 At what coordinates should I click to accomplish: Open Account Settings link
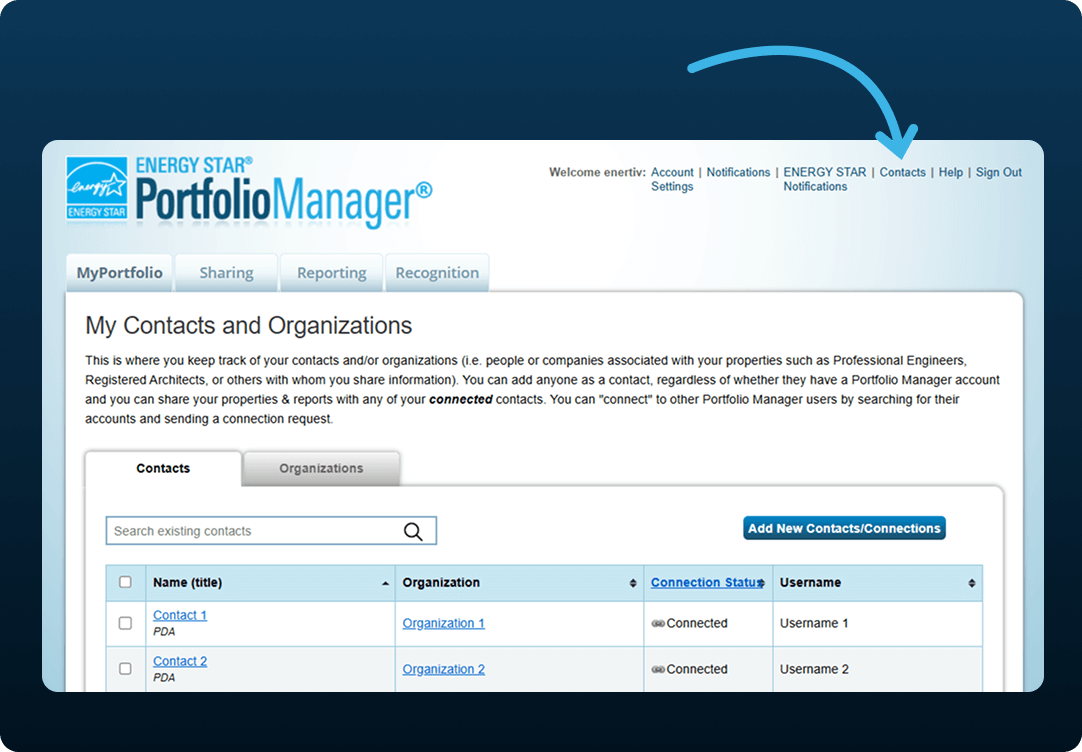pyautogui.click(x=672, y=179)
